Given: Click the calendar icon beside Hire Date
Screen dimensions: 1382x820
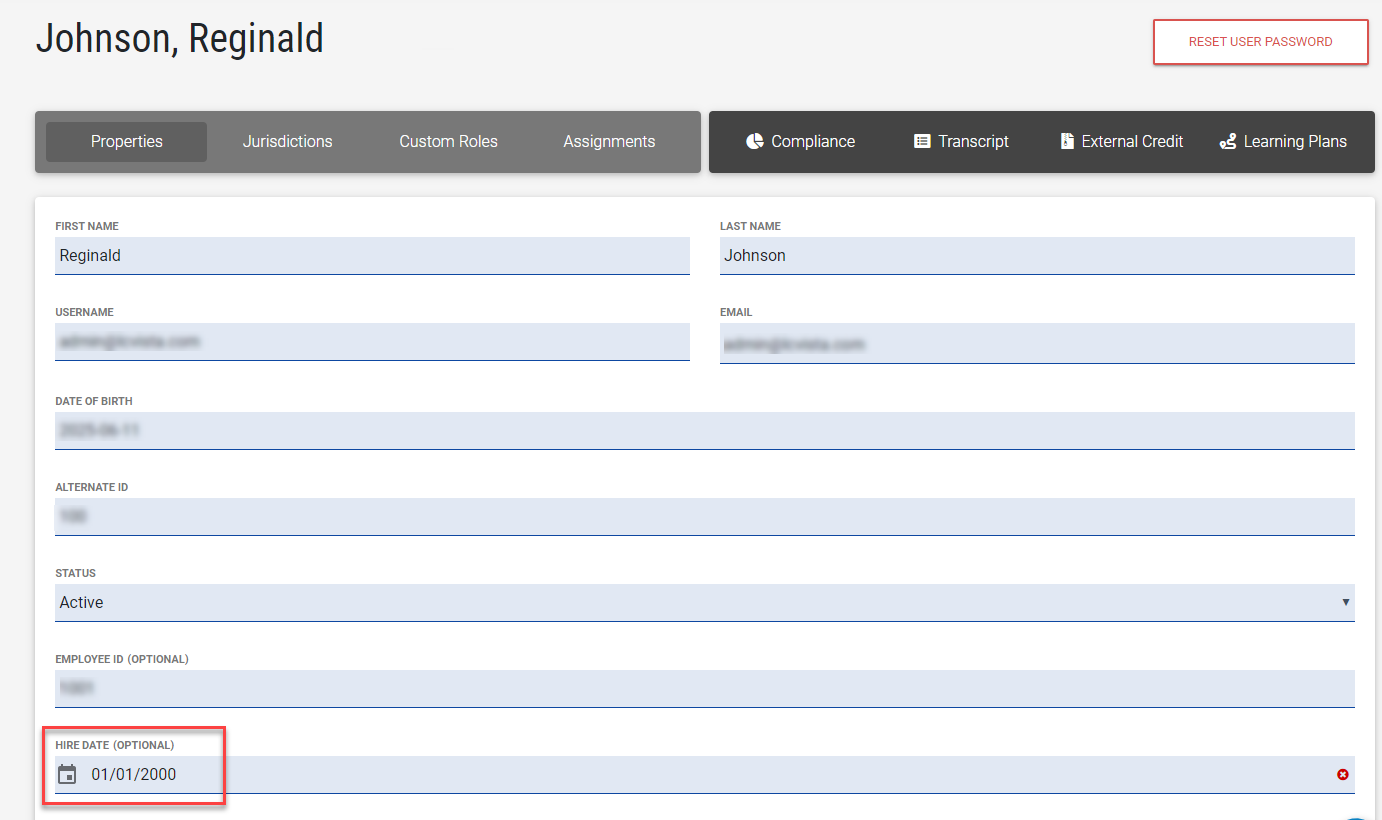Looking at the screenshot, I should 67,774.
